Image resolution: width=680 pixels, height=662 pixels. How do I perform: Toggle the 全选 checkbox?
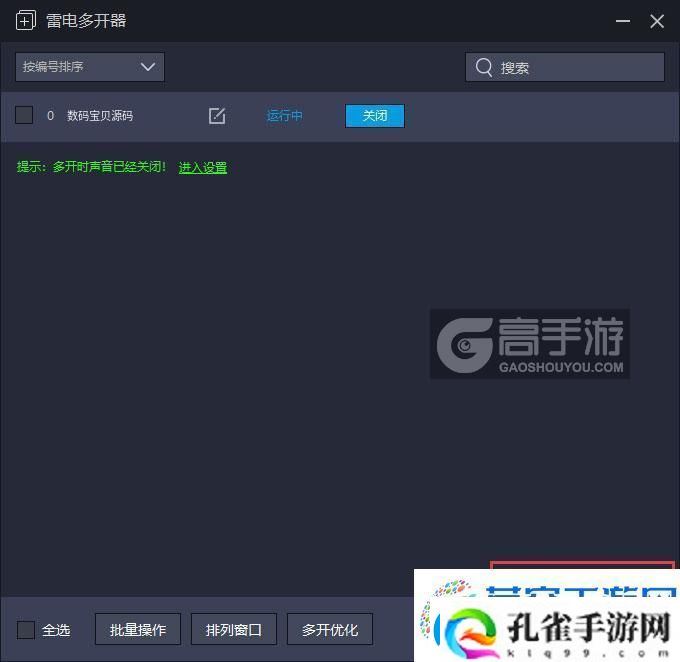coord(26,629)
